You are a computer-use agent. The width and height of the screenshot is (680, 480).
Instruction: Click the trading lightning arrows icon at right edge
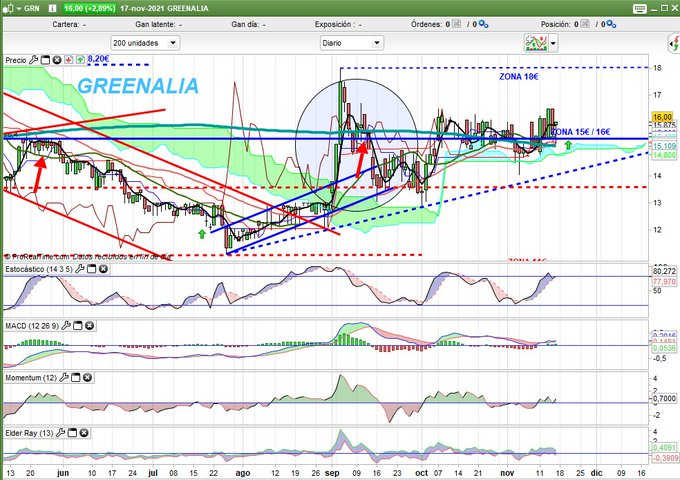(673, 43)
